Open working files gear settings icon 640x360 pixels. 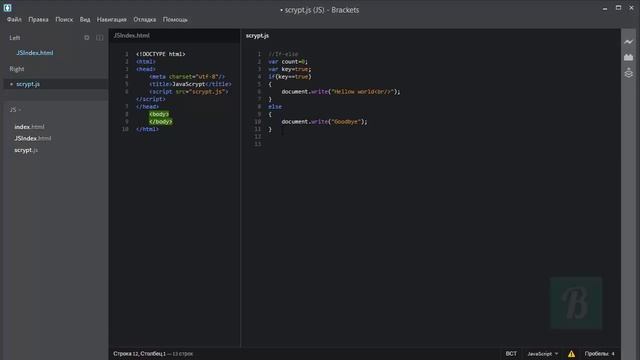point(87,38)
